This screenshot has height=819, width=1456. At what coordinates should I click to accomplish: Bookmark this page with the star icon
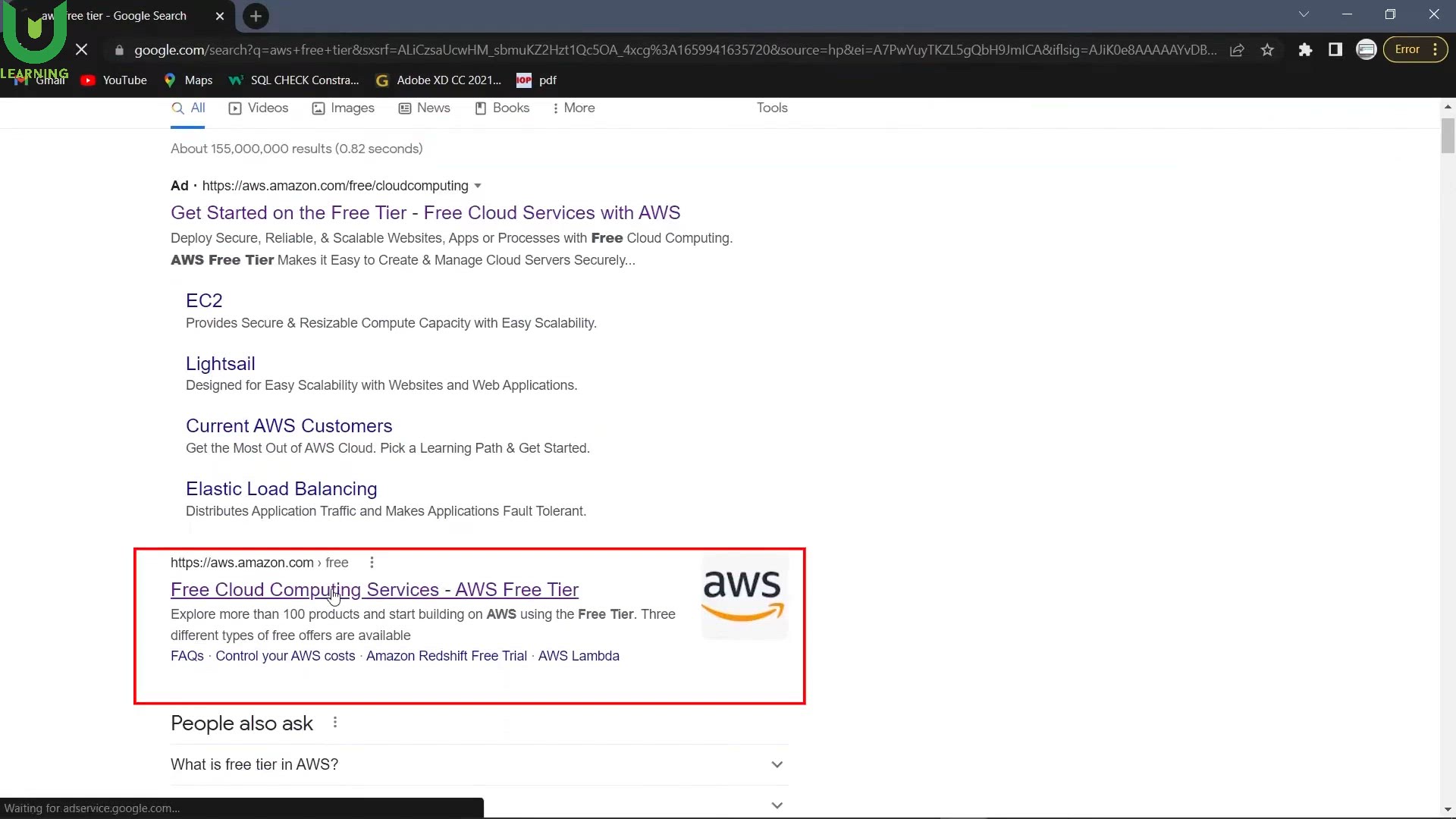(1267, 50)
